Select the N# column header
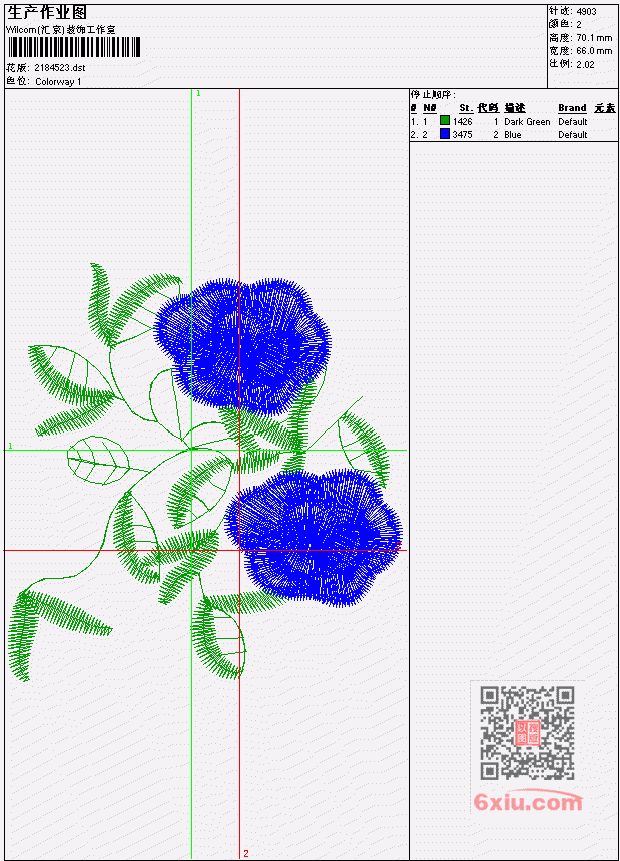The width and height of the screenshot is (620, 861). (429, 108)
